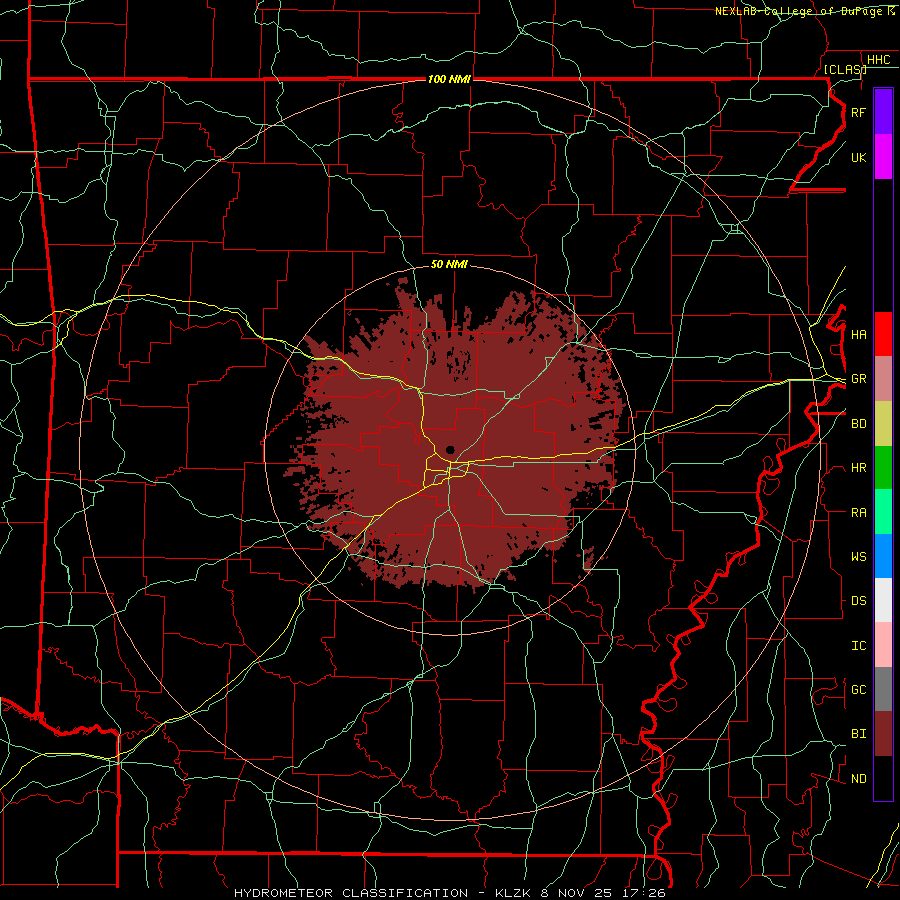Click the [CLAS] units label
Image resolution: width=900 pixels, height=900 pixels.
click(845, 69)
